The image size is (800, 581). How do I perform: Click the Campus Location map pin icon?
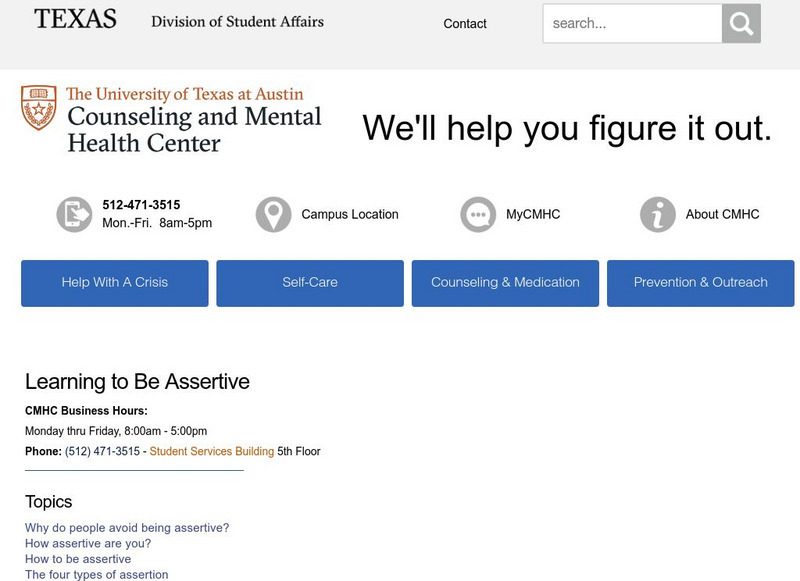click(274, 213)
